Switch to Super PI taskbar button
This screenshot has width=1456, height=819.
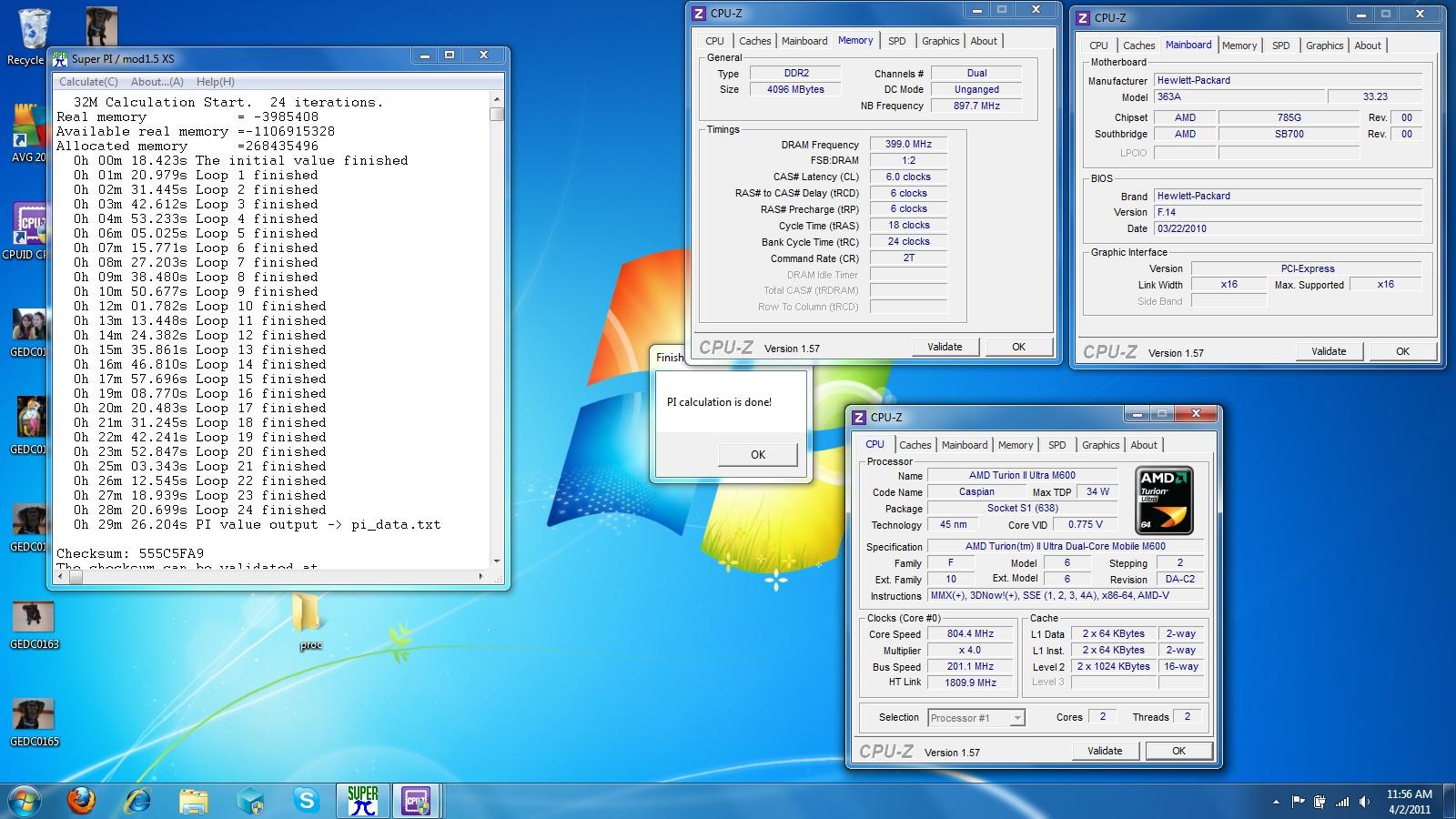pyautogui.click(x=362, y=801)
